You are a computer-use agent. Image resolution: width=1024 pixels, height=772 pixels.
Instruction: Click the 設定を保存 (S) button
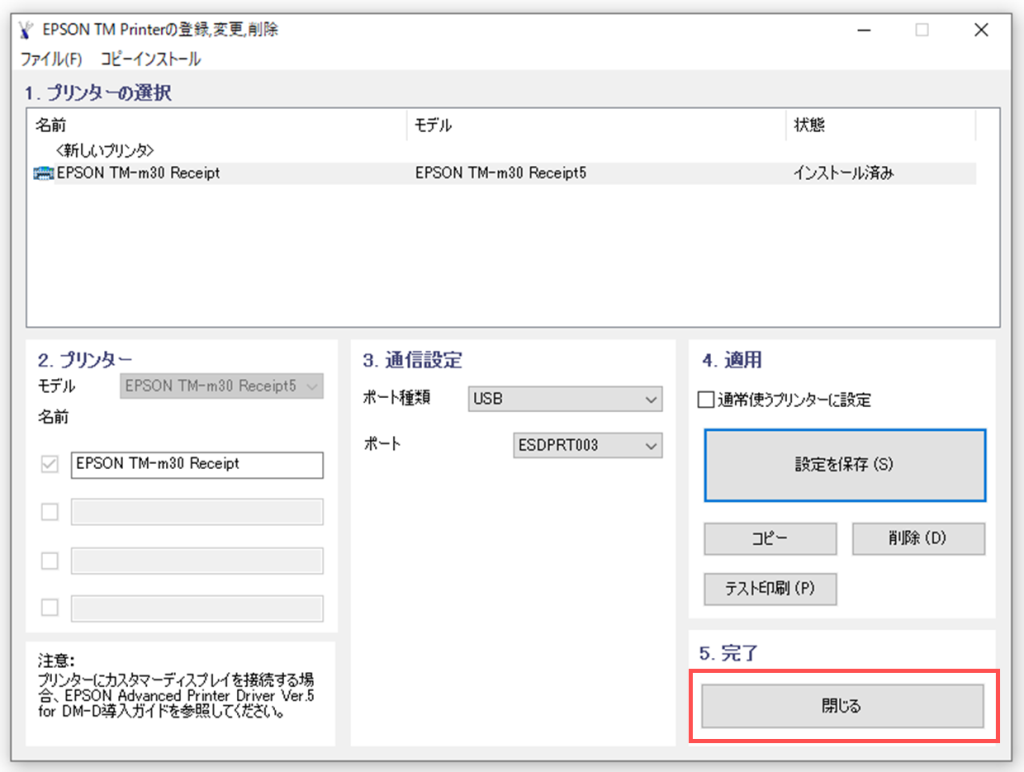pyautogui.click(x=844, y=465)
